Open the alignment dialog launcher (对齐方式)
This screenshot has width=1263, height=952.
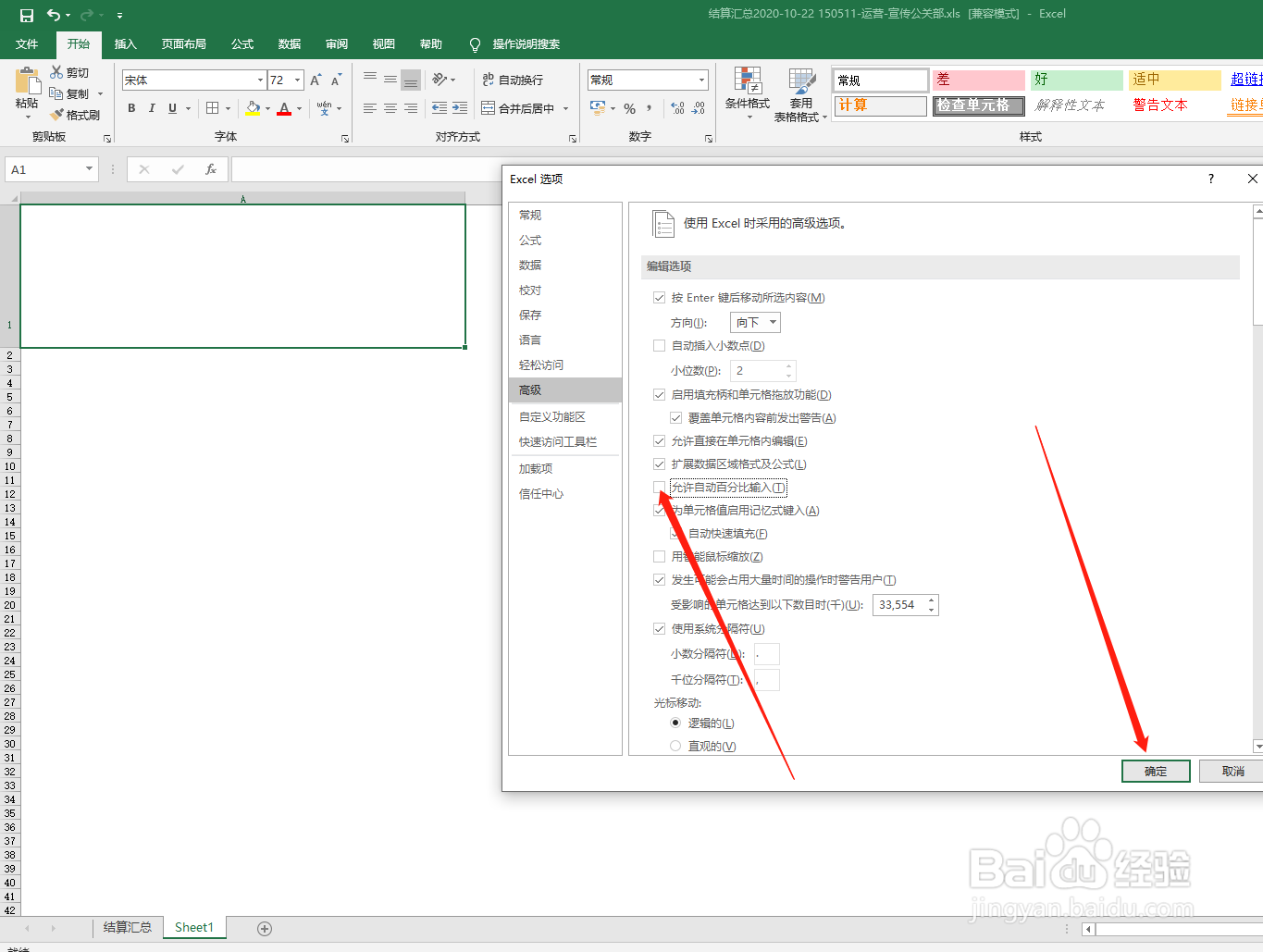pyautogui.click(x=573, y=138)
